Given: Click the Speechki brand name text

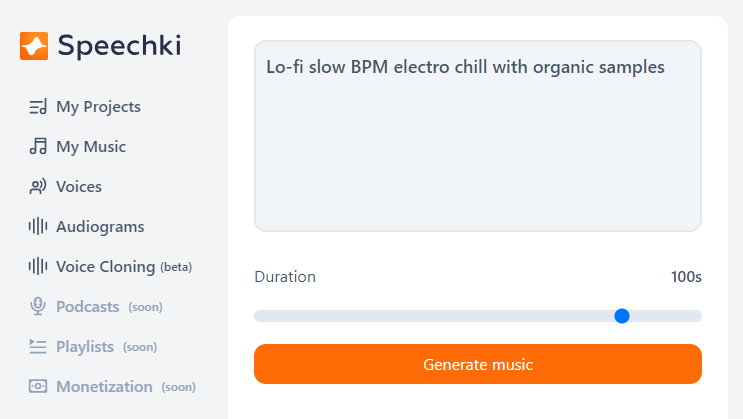Looking at the screenshot, I should point(119,46).
